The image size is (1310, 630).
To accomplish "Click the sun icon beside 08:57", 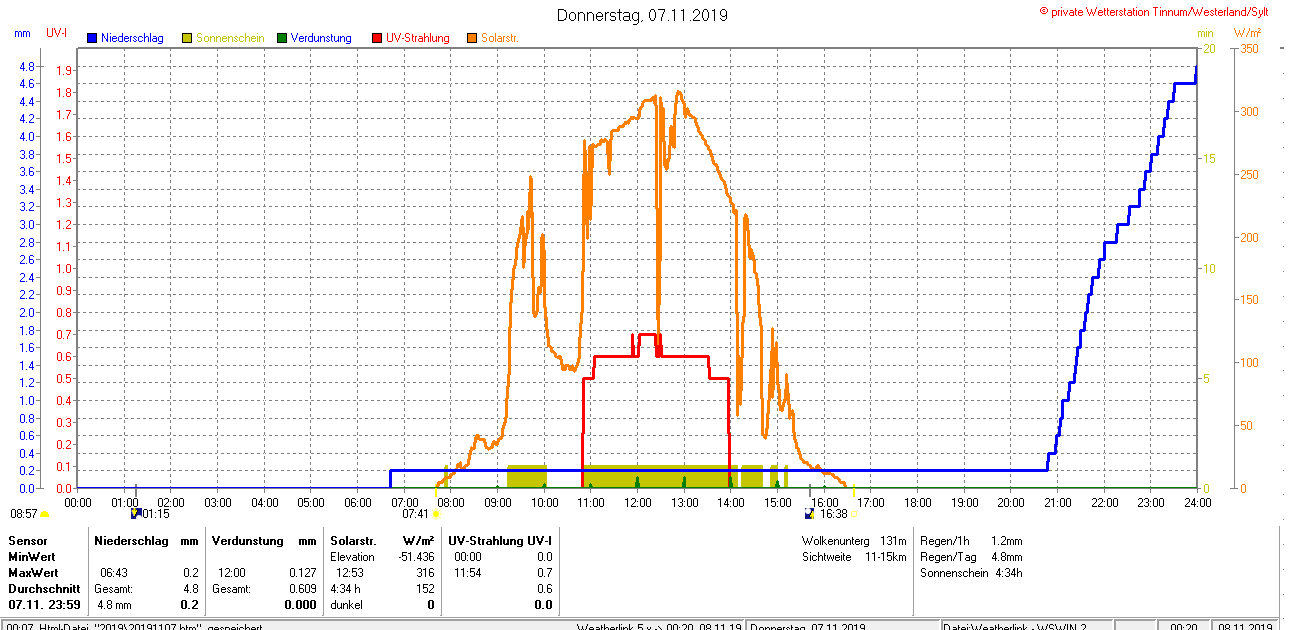I will 44,514.
